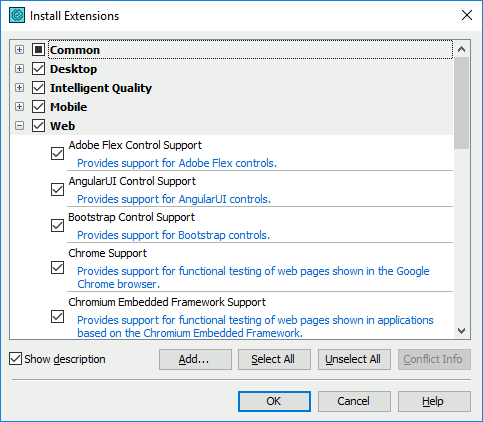483x422 pixels.
Task: Click 'Provides support for AngularUI controls.' description
Action: pyautogui.click(x=174, y=199)
